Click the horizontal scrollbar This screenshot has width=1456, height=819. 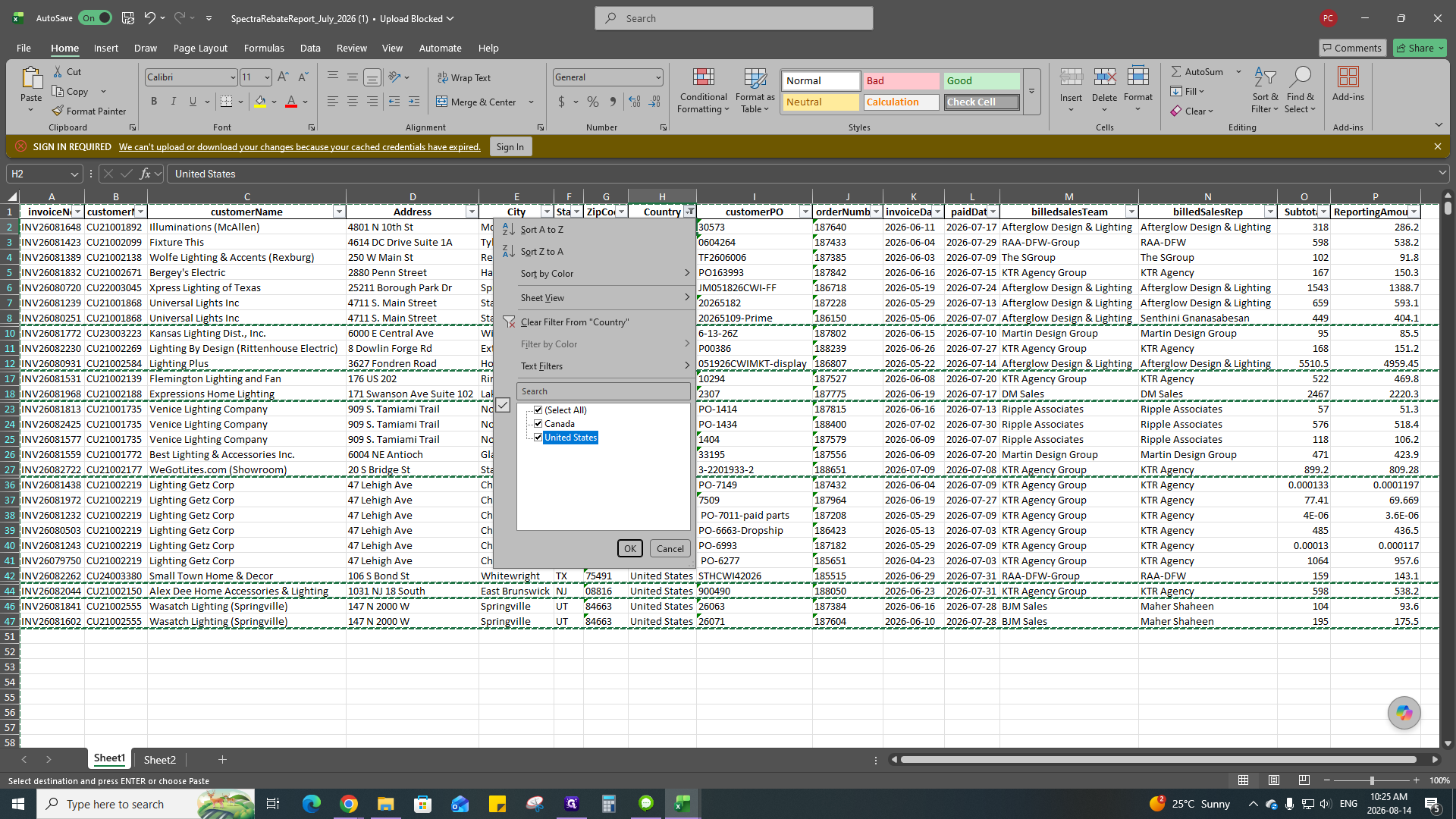point(1158,759)
